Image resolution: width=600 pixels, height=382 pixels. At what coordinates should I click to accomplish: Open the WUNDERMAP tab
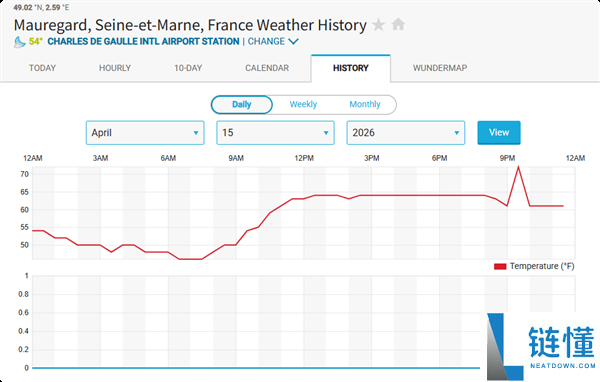(x=440, y=68)
